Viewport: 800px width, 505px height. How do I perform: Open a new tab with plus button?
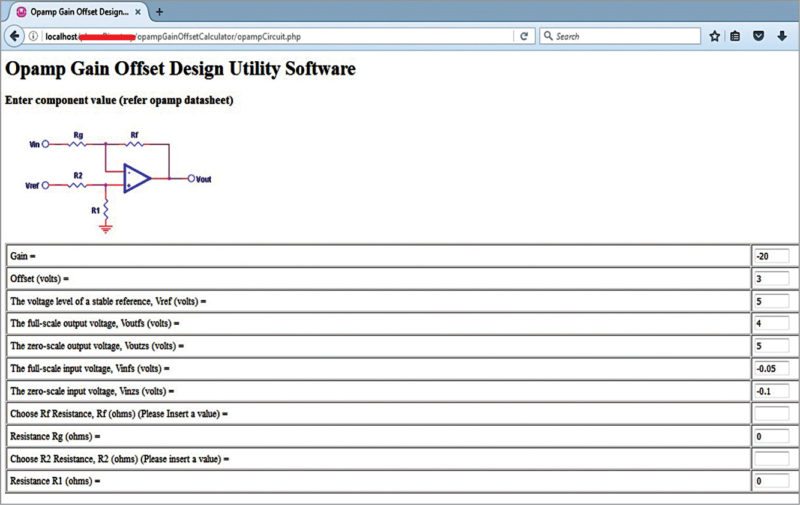click(x=159, y=11)
